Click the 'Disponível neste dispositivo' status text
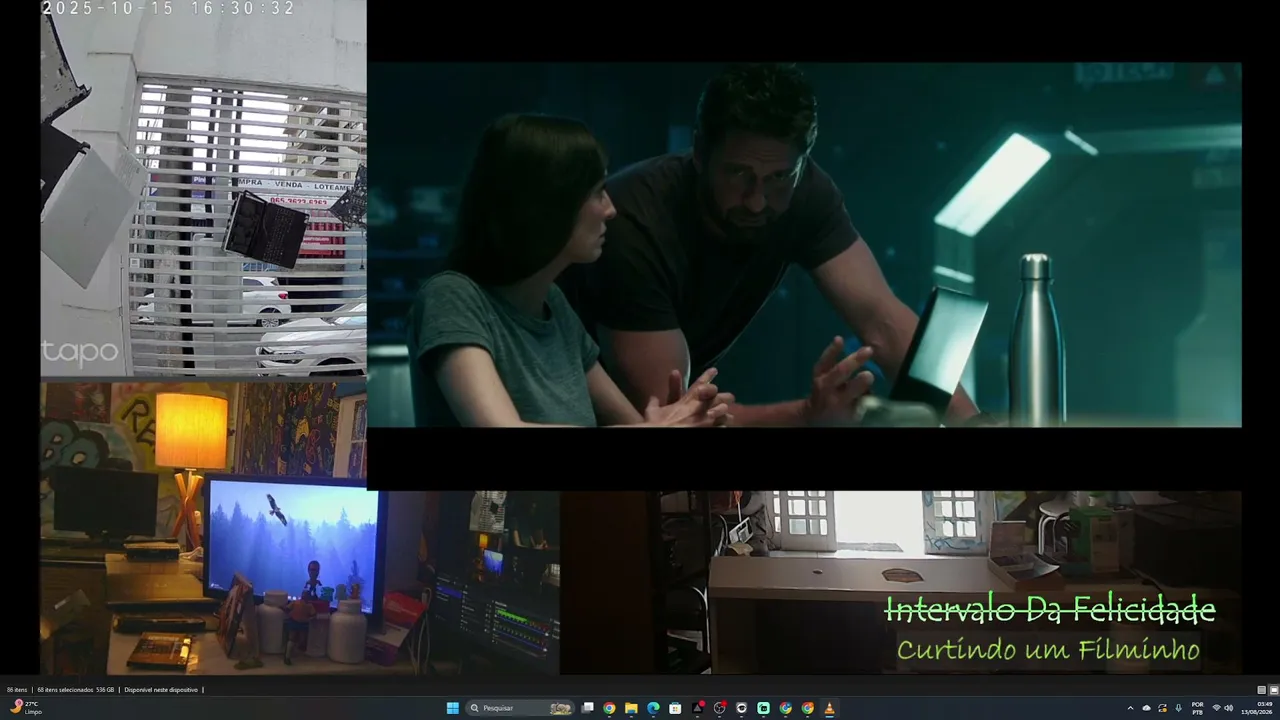 pos(160,690)
